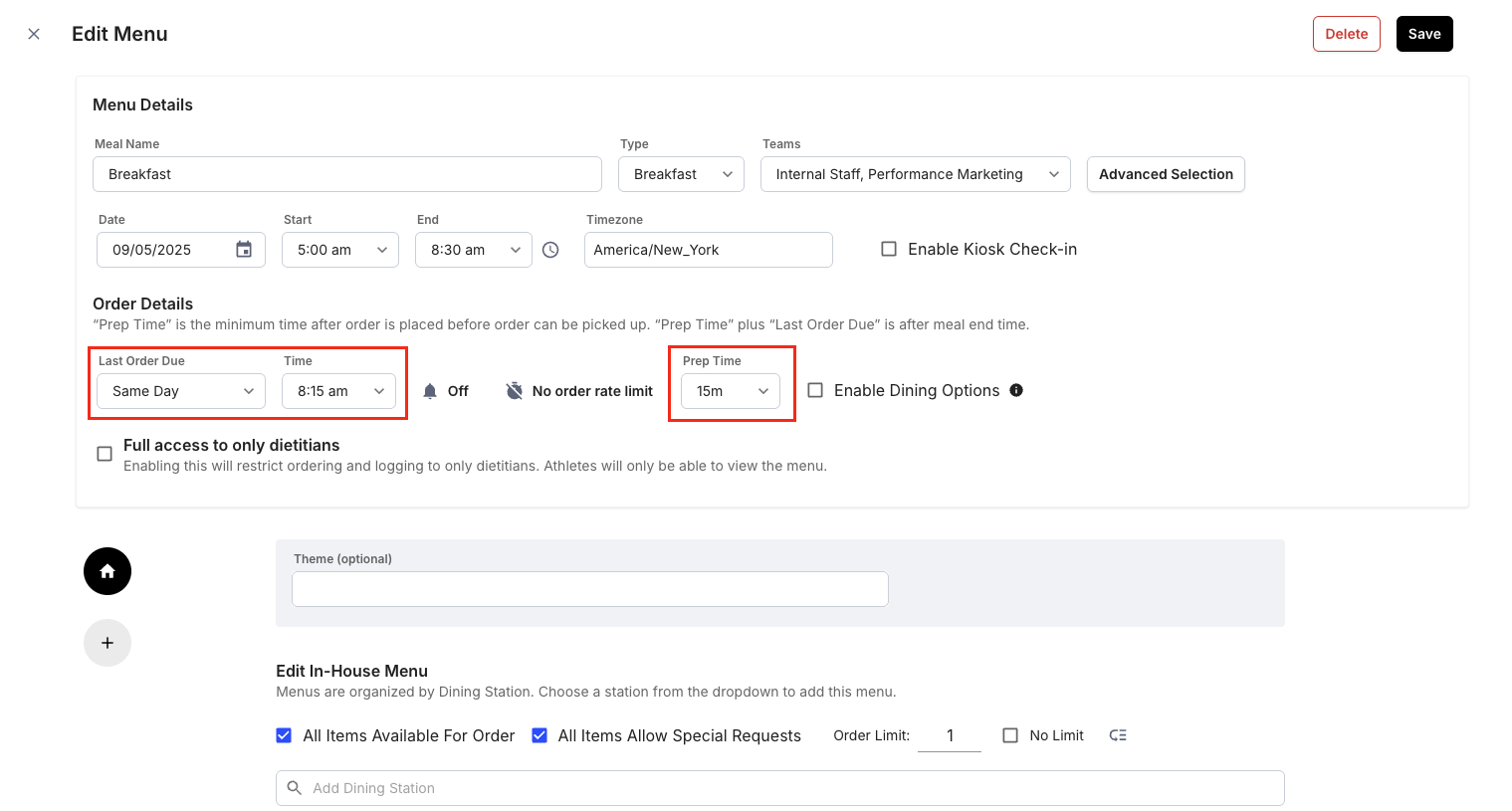The image size is (1512, 811).
Task: Click the clock icon beside End time
Action: pyautogui.click(x=550, y=250)
